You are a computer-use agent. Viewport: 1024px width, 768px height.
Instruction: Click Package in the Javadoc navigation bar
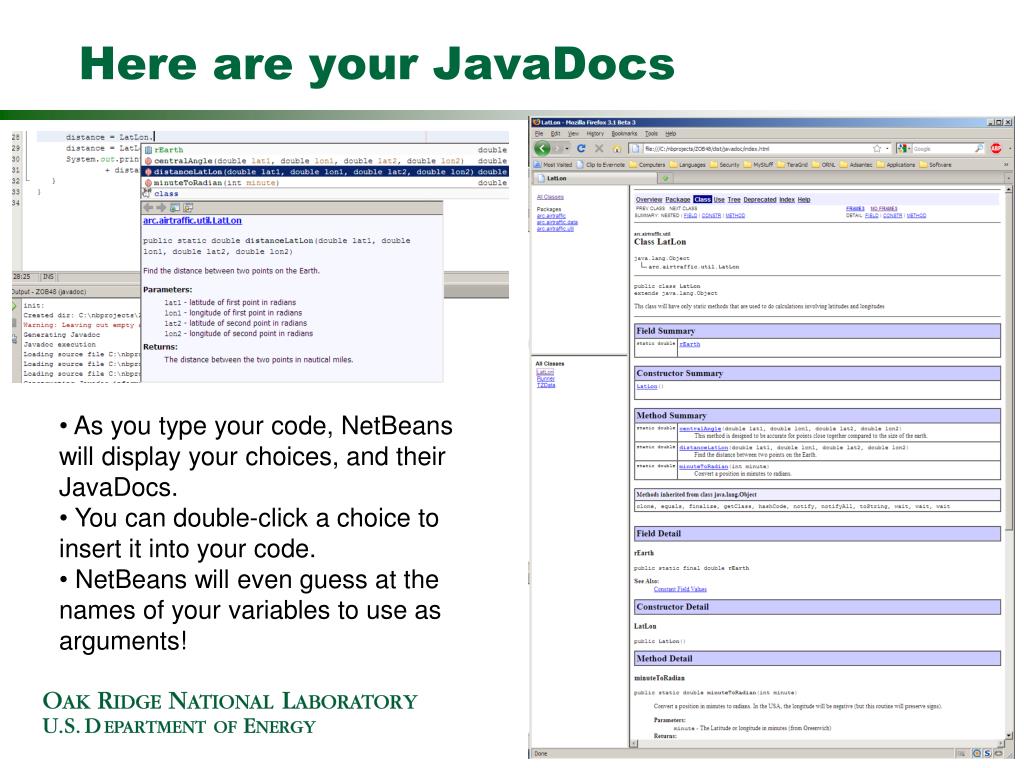point(678,199)
